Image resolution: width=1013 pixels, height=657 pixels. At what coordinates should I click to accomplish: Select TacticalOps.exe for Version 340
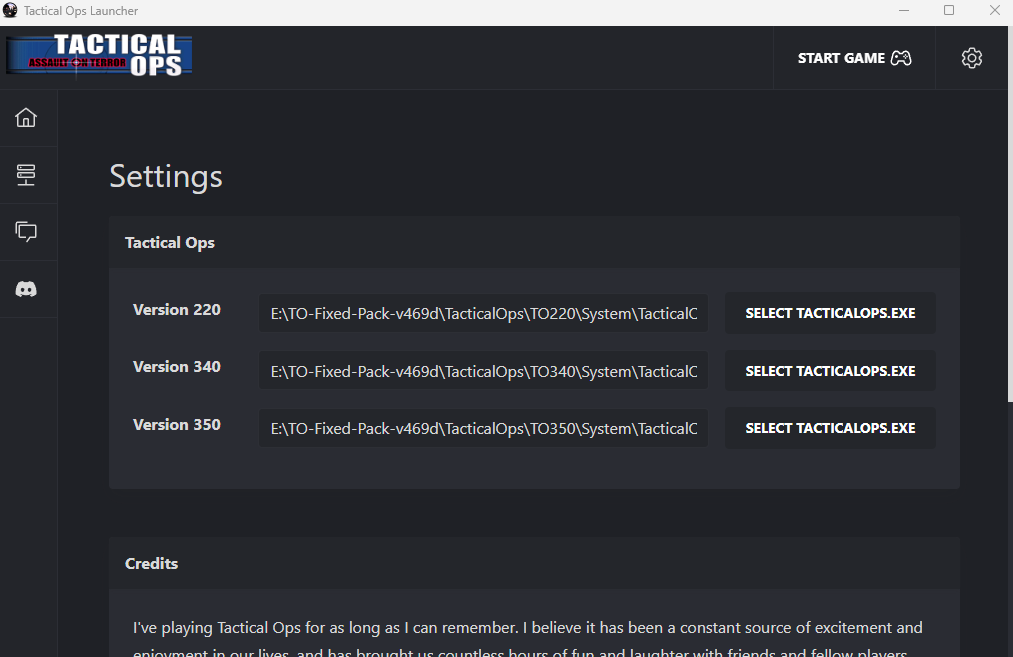pos(830,371)
